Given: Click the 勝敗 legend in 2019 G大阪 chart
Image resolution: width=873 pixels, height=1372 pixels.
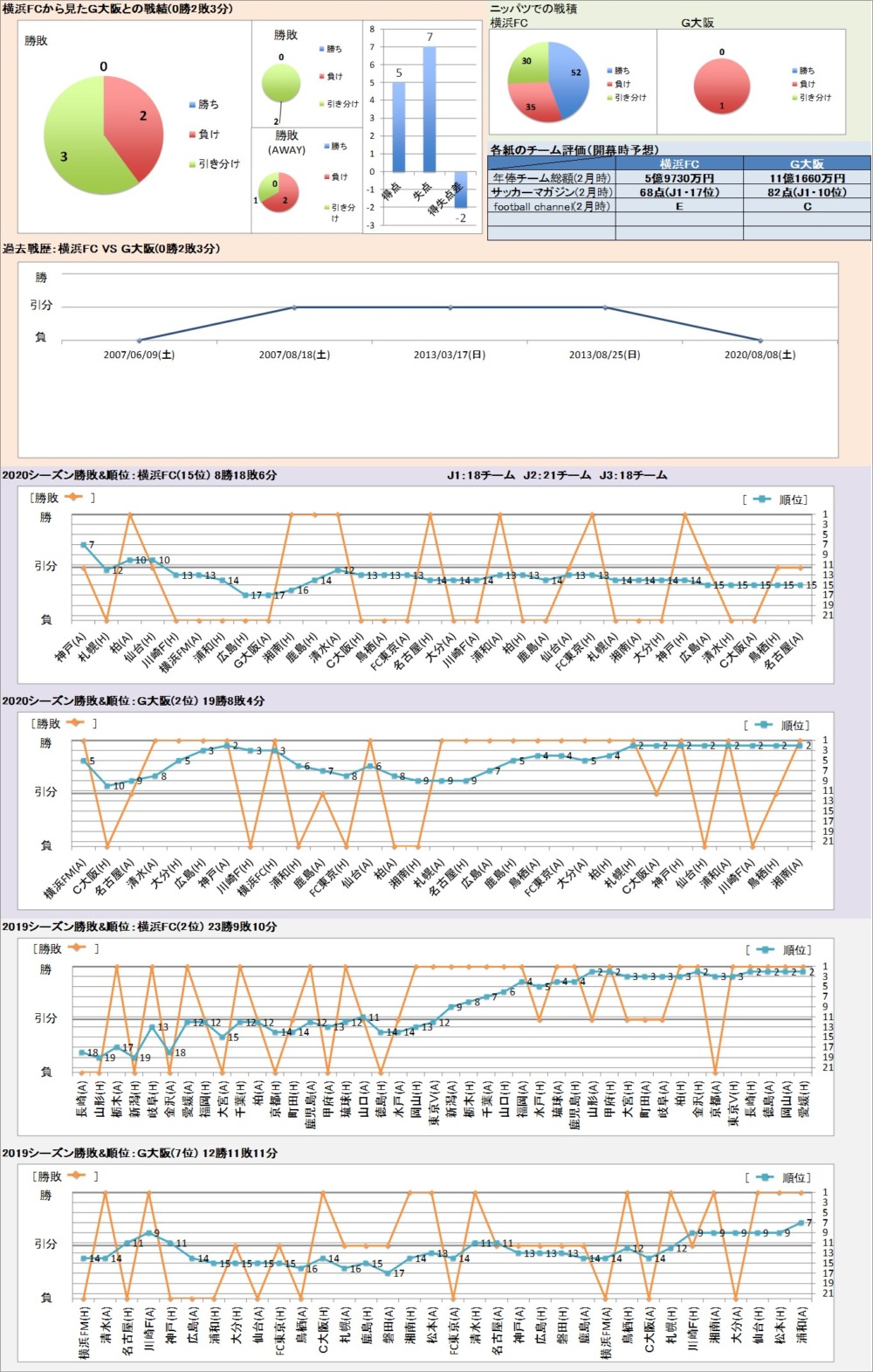Looking at the screenshot, I should click(65, 1176).
